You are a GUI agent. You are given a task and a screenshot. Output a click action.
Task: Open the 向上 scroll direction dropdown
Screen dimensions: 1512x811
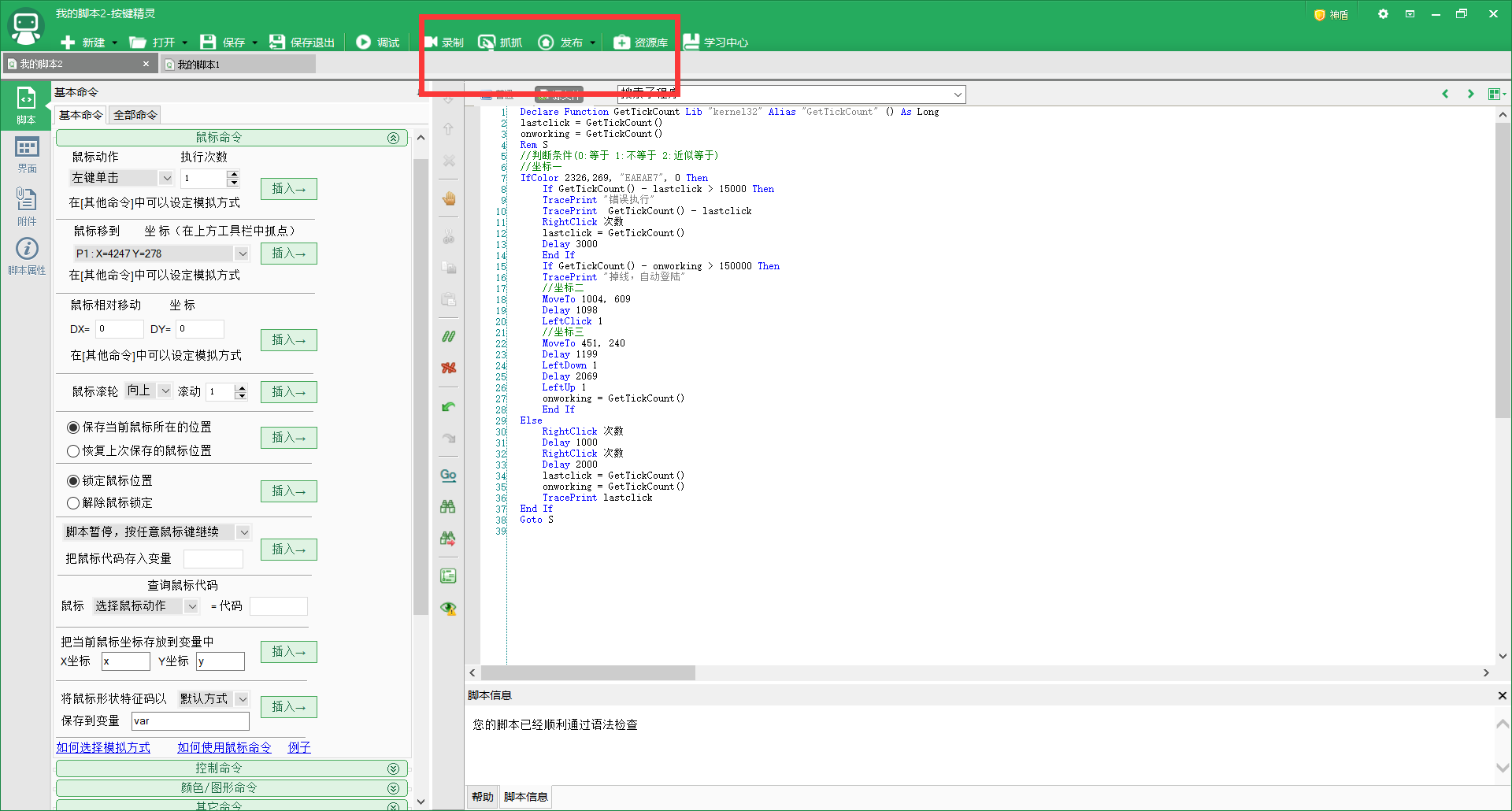(x=165, y=391)
